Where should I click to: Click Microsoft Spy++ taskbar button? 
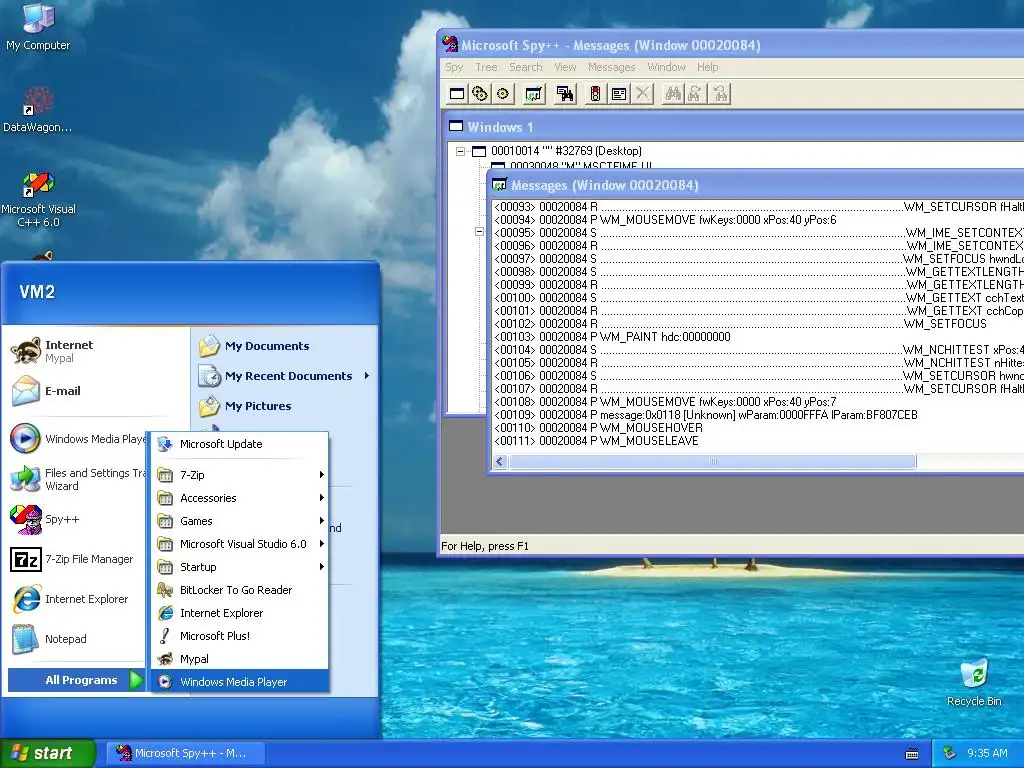click(x=185, y=754)
